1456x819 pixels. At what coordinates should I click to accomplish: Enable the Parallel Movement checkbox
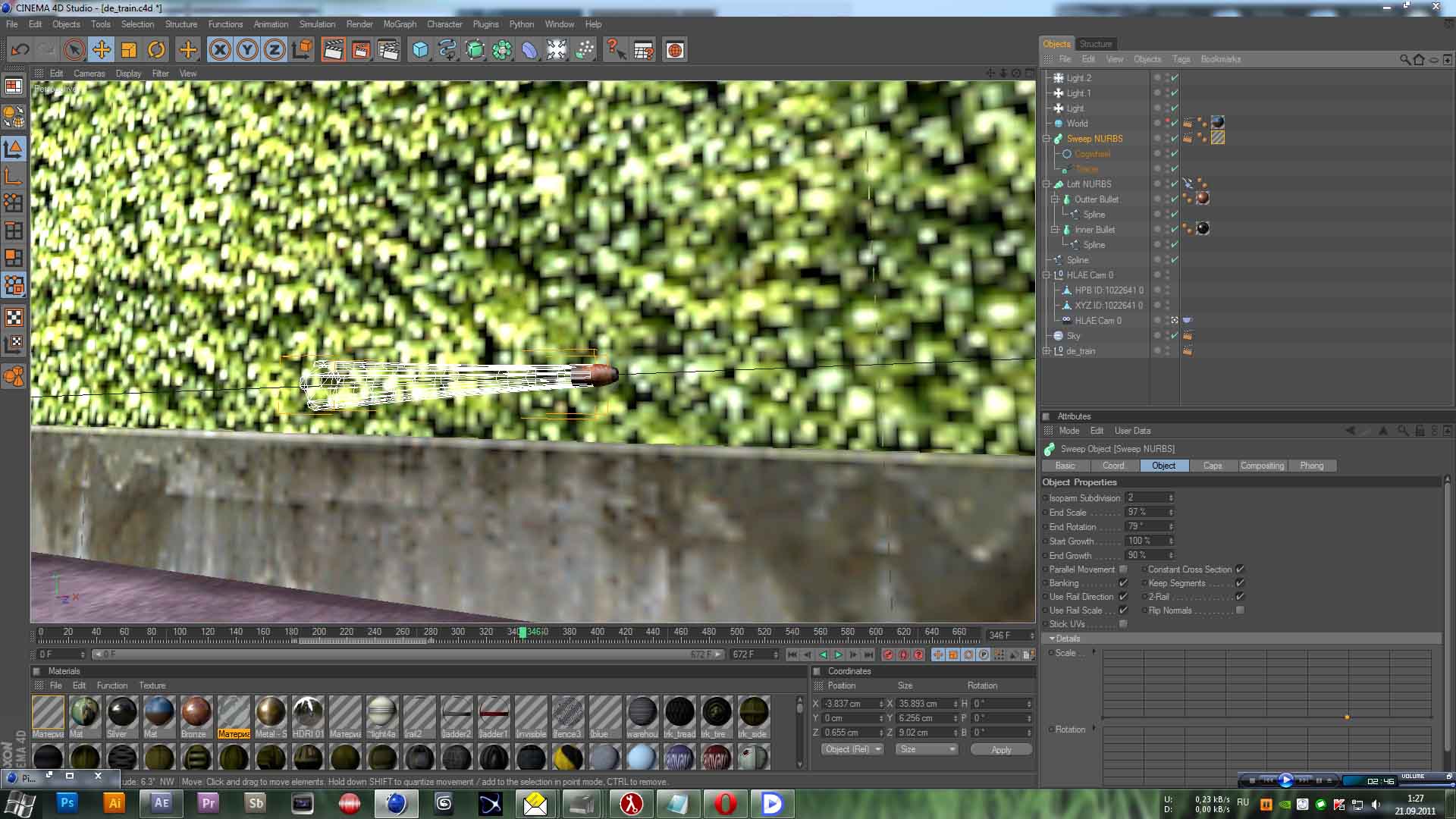coord(1123,570)
